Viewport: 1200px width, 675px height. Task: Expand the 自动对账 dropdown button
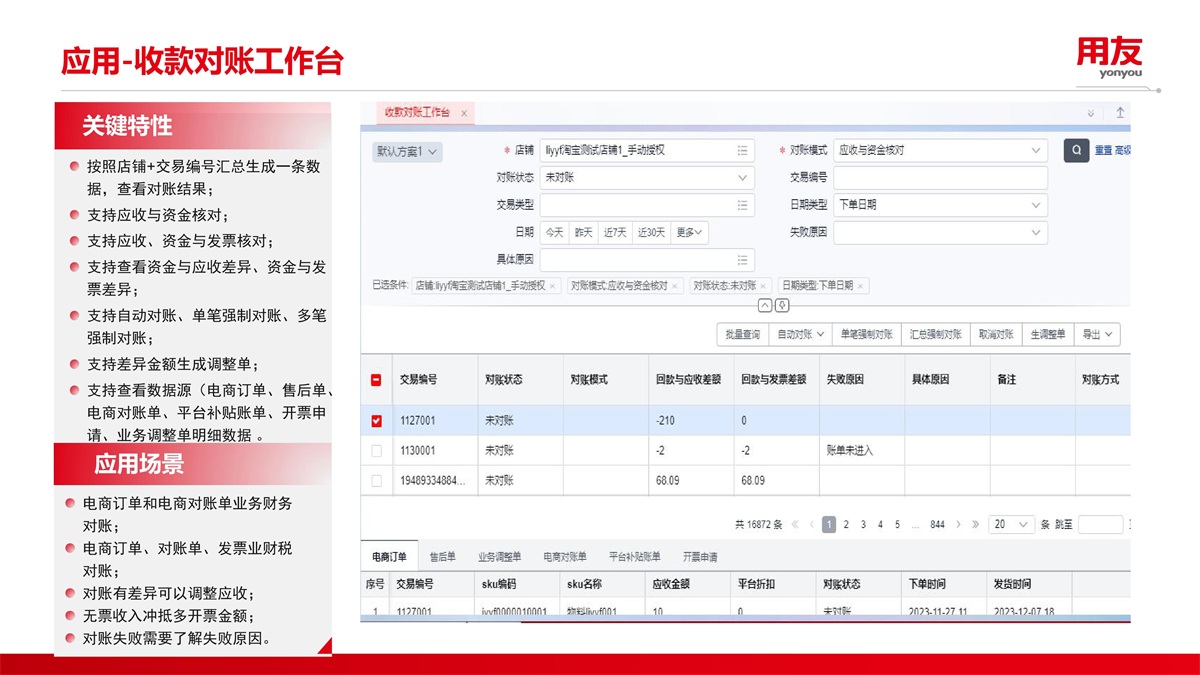pyautogui.click(x=801, y=334)
